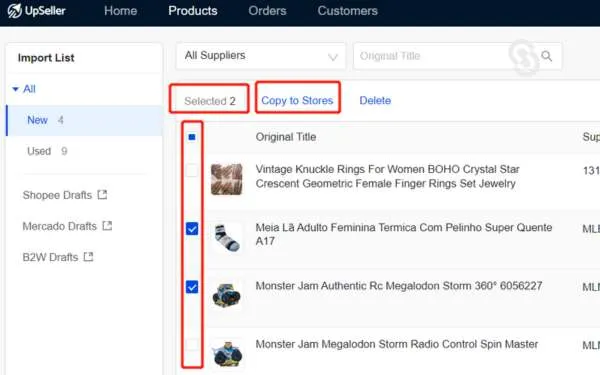
Task: Check Monster Jam Megalodon Storm Radio checkbox
Action: click(192, 344)
